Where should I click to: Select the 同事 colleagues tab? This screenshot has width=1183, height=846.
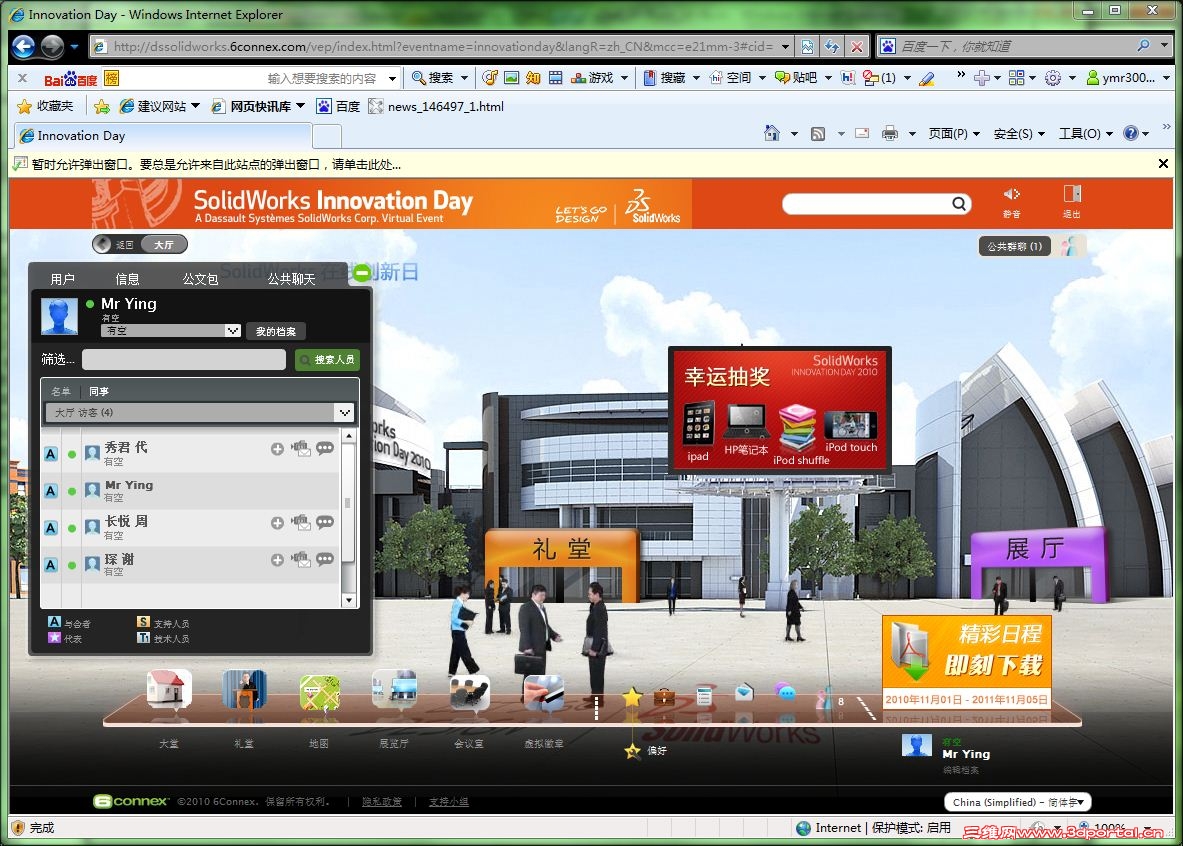coord(99,391)
